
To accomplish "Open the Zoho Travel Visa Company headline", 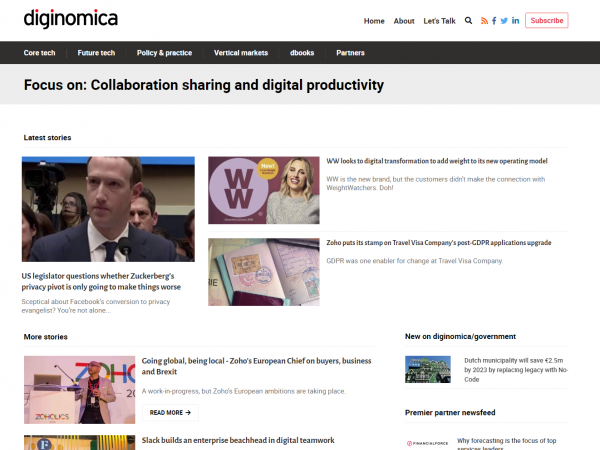I will coord(439,243).
